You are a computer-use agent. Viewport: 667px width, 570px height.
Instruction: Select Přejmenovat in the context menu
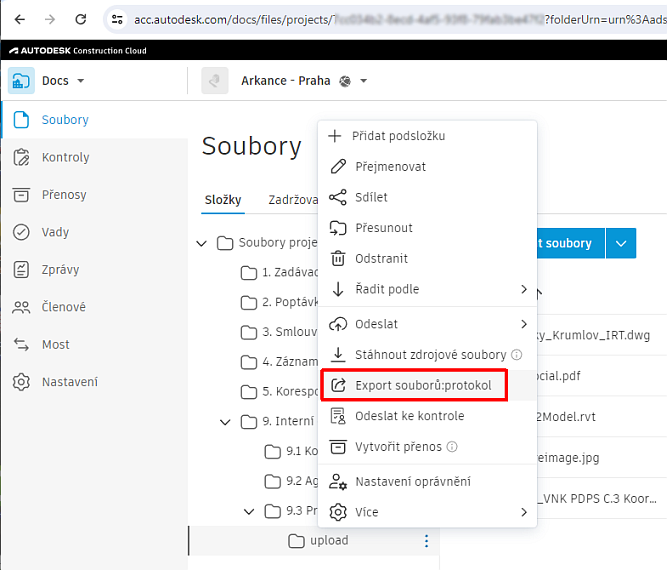click(391, 167)
